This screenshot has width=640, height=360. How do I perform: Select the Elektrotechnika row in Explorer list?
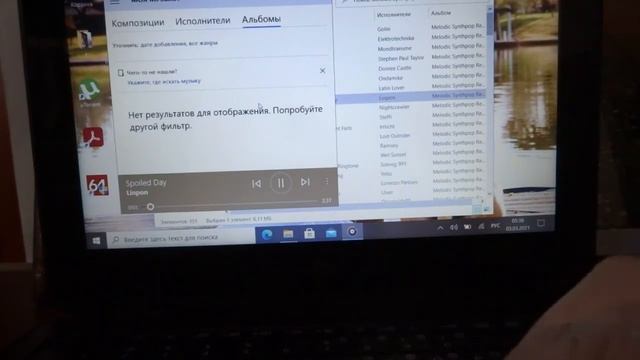396,39
